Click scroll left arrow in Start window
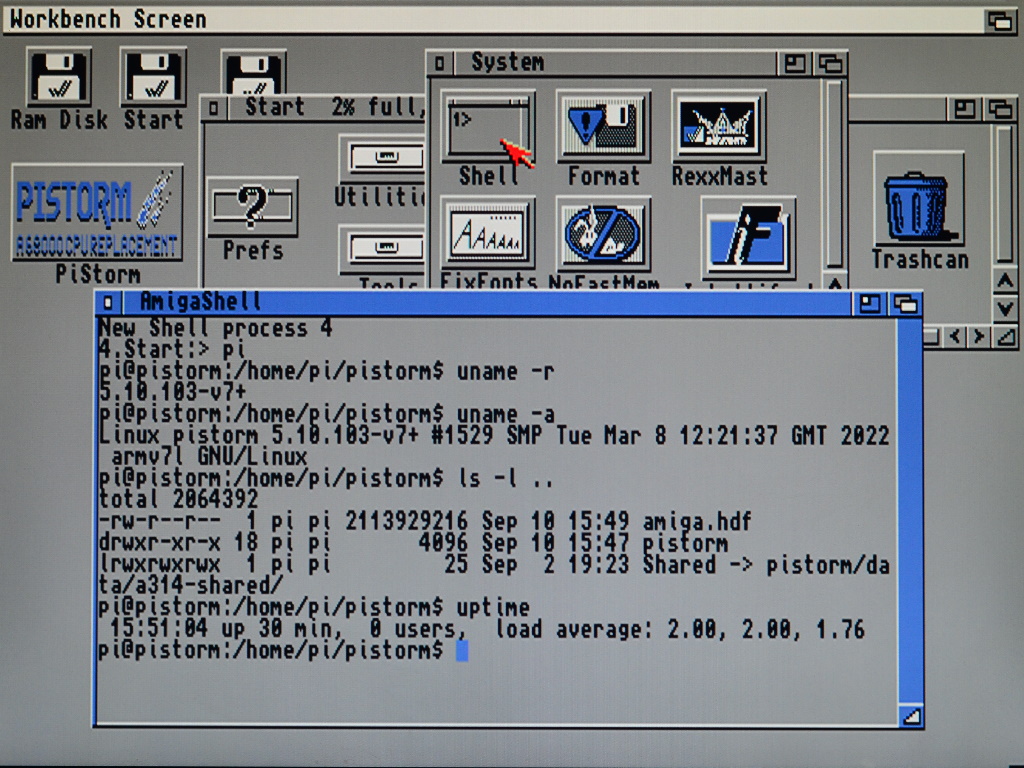1024x768 pixels. [955, 337]
